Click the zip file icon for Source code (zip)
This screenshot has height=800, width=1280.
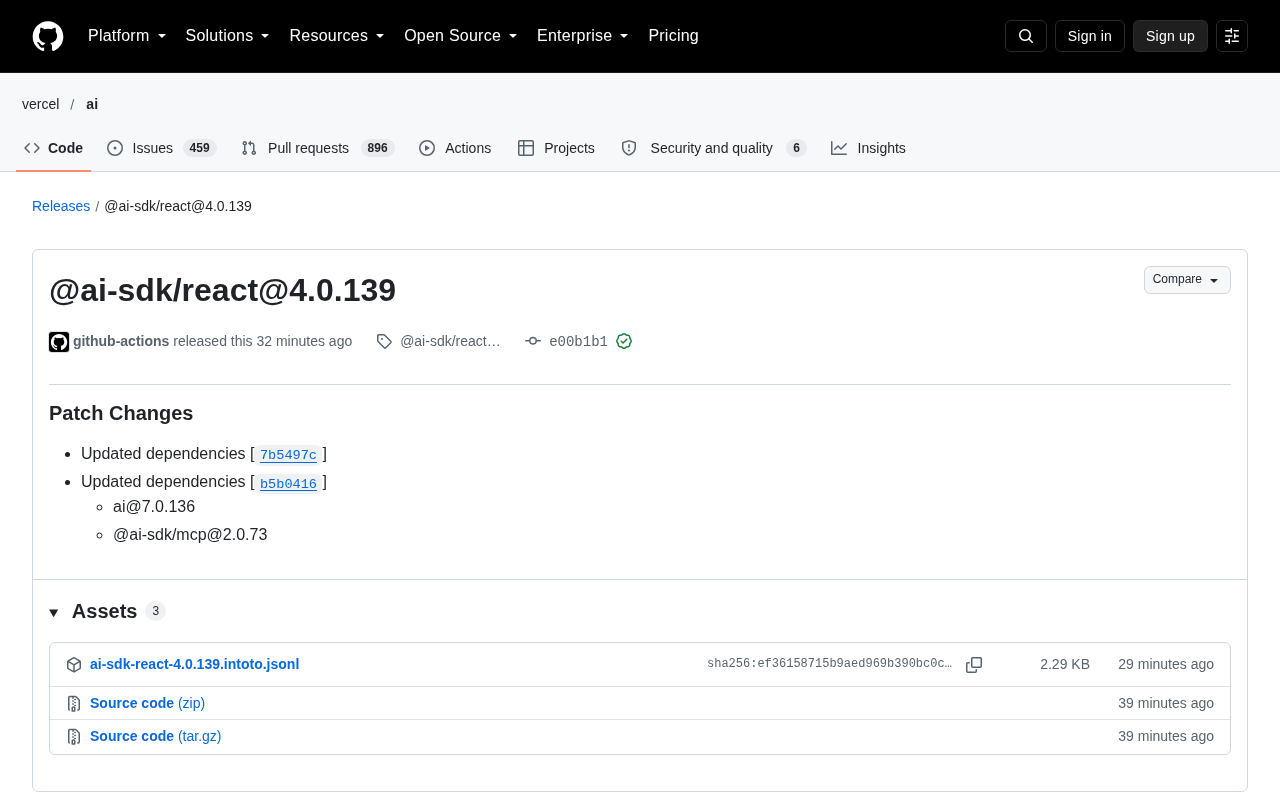click(74, 704)
